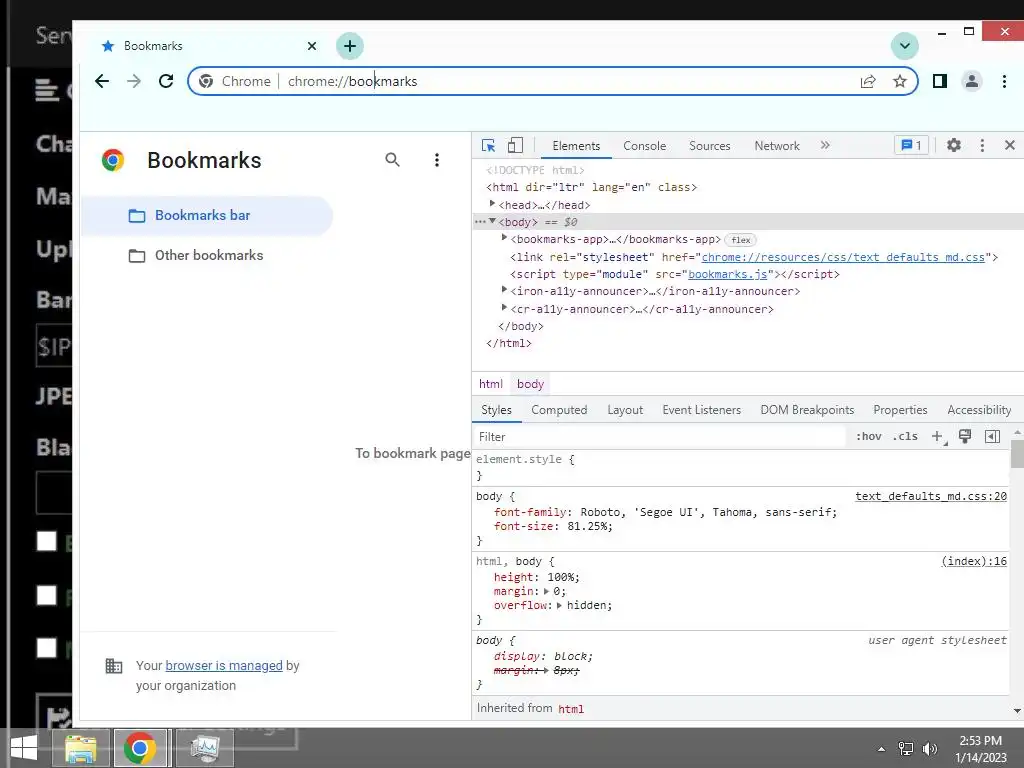Expand the iron-a11y-announcer element
Image resolution: width=1024 pixels, height=768 pixels.
pyautogui.click(x=504, y=290)
